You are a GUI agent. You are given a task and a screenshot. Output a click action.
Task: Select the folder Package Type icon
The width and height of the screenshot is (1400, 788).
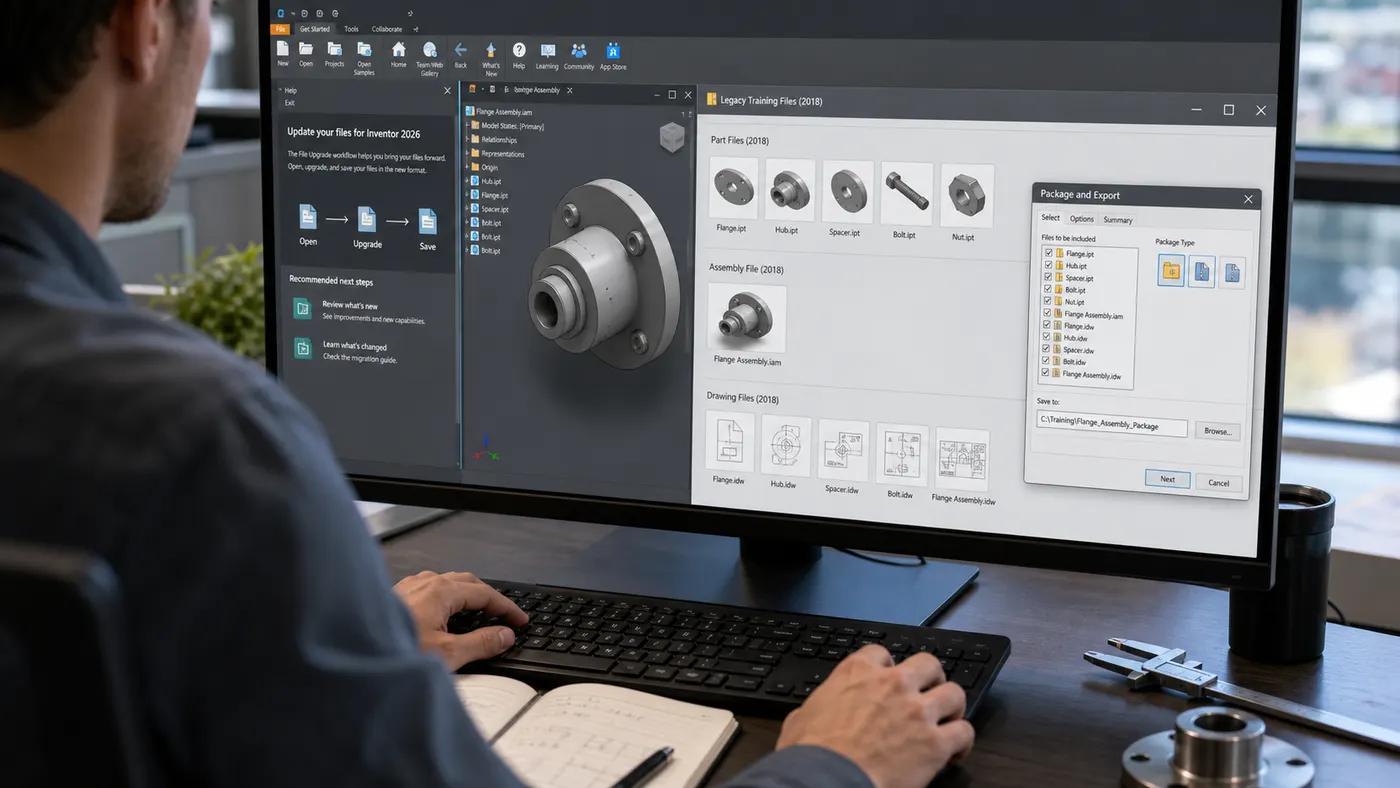click(1171, 270)
